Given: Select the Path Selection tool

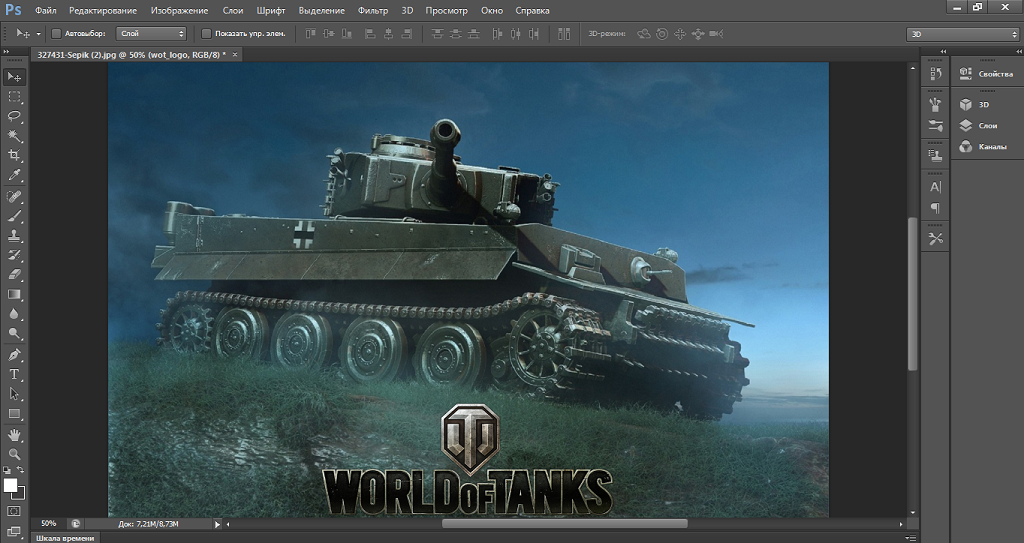Looking at the screenshot, I should click(x=14, y=394).
